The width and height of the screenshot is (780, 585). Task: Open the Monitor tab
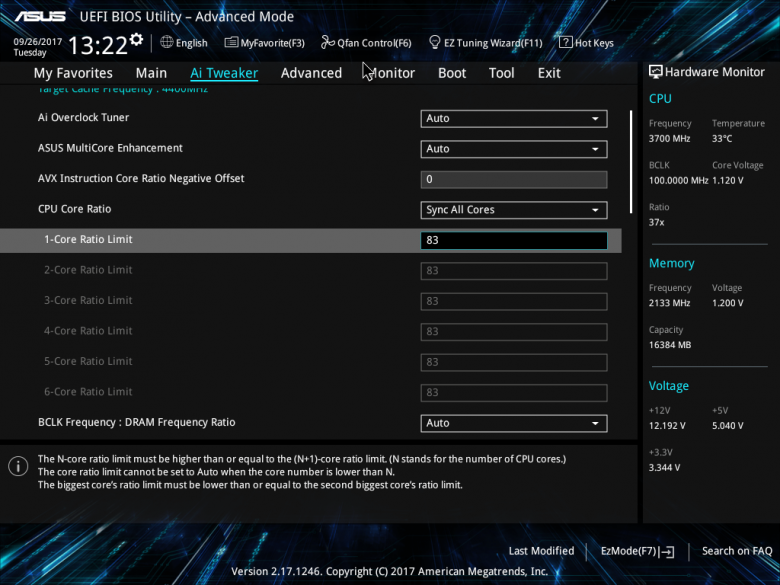pyautogui.click(x=391, y=73)
